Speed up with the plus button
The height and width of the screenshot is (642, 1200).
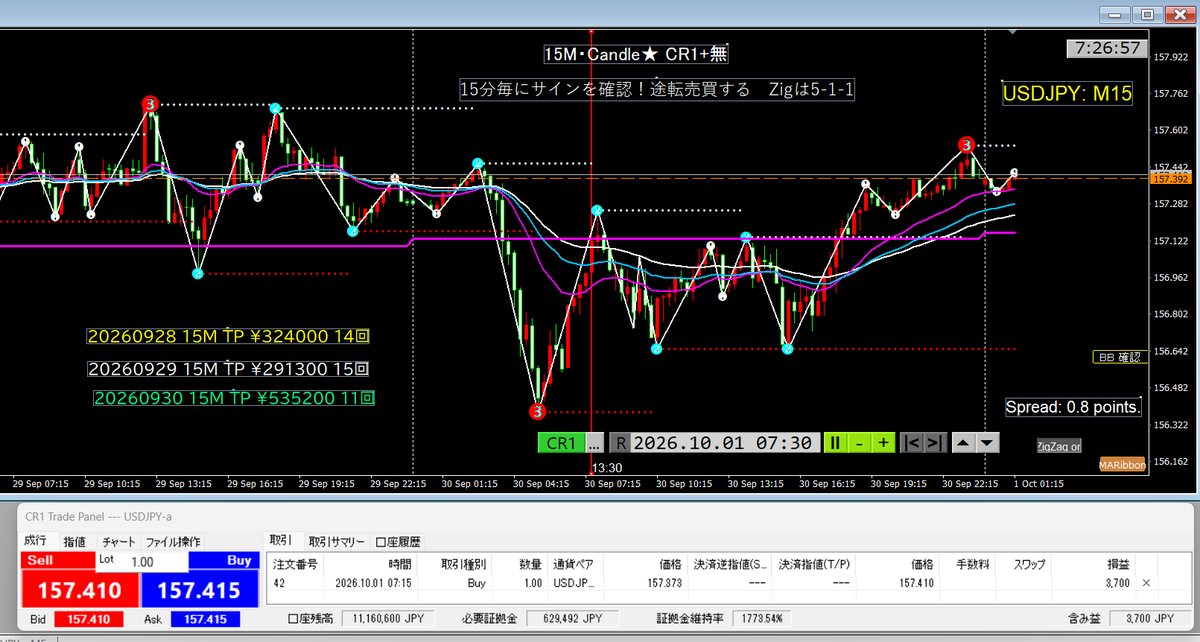pyautogui.click(x=883, y=443)
